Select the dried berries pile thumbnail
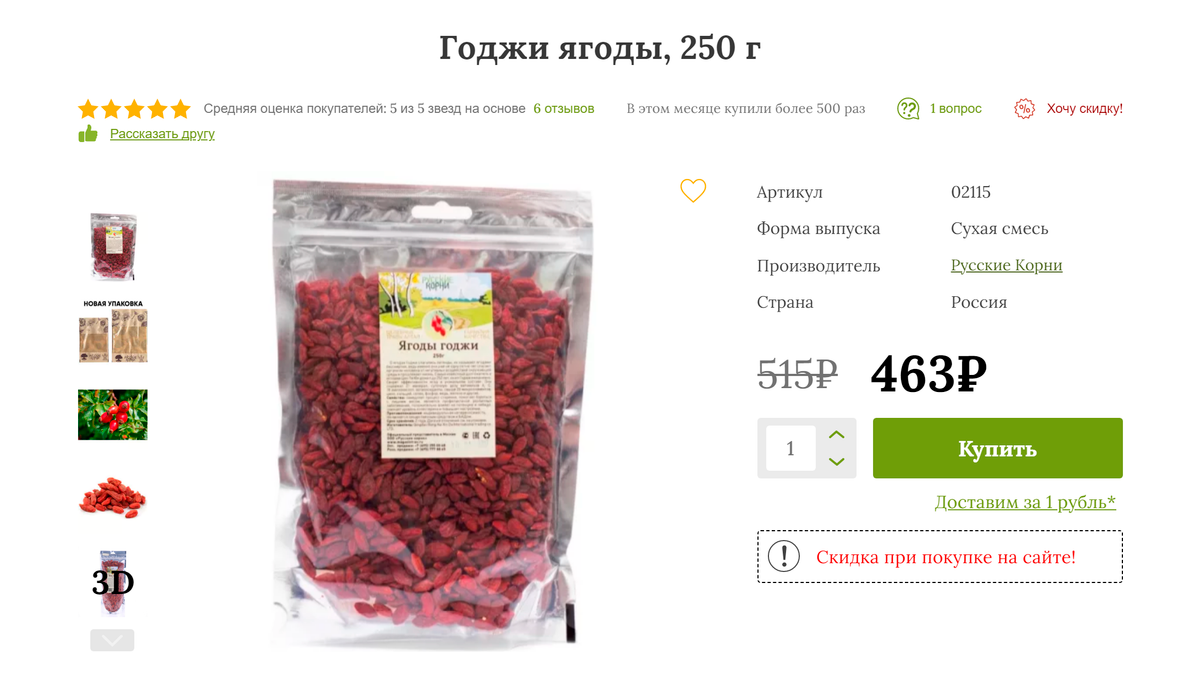Viewport: 1200px width, 697px height. point(113,497)
